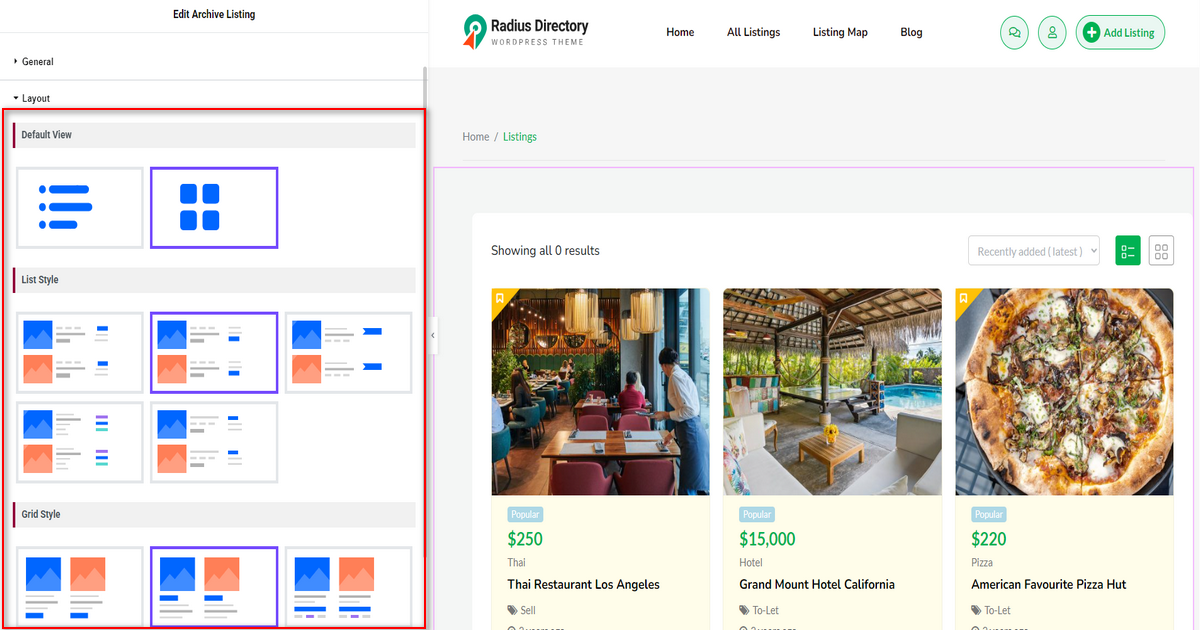The height and width of the screenshot is (630, 1200).
Task: Click the Edit Archive Listing panel title
Action: [x=214, y=14]
